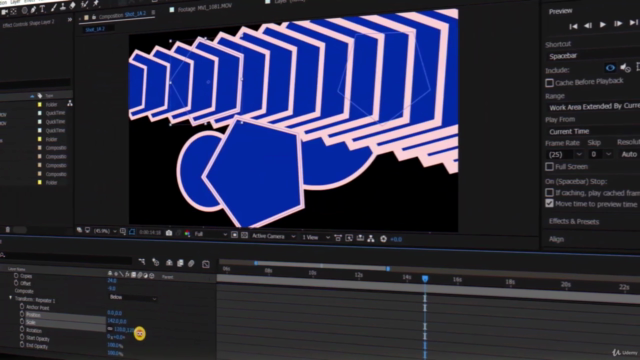Open the Align panel
The height and width of the screenshot is (360, 640).
coord(556,239)
